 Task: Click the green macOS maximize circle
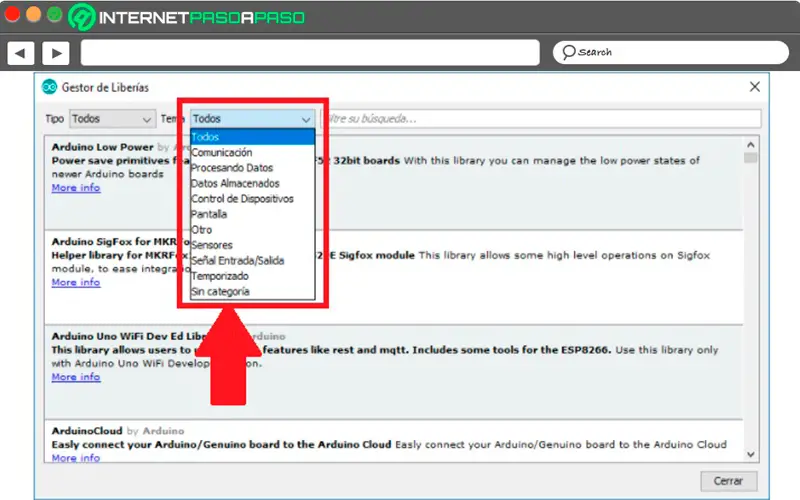click(x=55, y=14)
